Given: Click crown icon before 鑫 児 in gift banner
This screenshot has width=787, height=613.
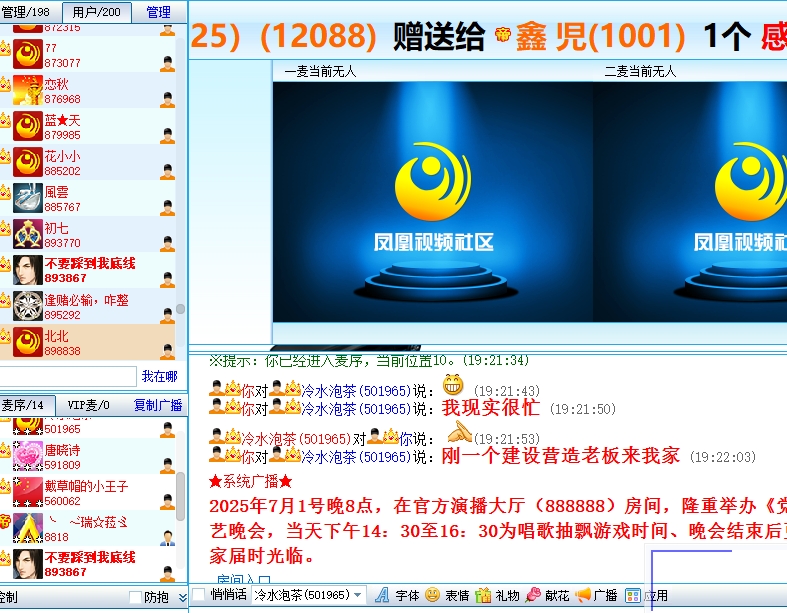Looking at the screenshot, I should point(502,35).
